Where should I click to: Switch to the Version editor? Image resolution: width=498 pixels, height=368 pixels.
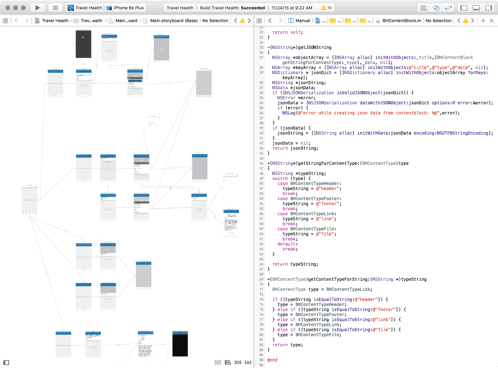pyautogui.click(x=449, y=8)
